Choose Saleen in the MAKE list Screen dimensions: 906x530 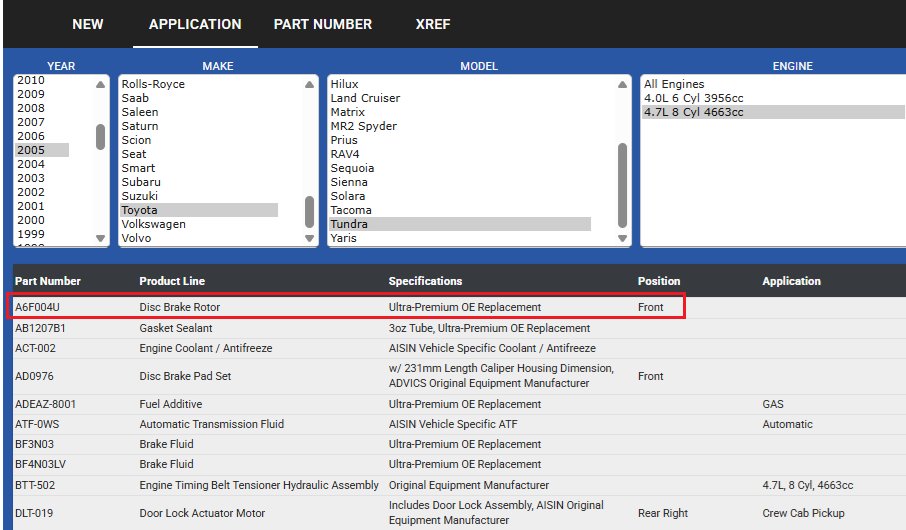point(140,112)
